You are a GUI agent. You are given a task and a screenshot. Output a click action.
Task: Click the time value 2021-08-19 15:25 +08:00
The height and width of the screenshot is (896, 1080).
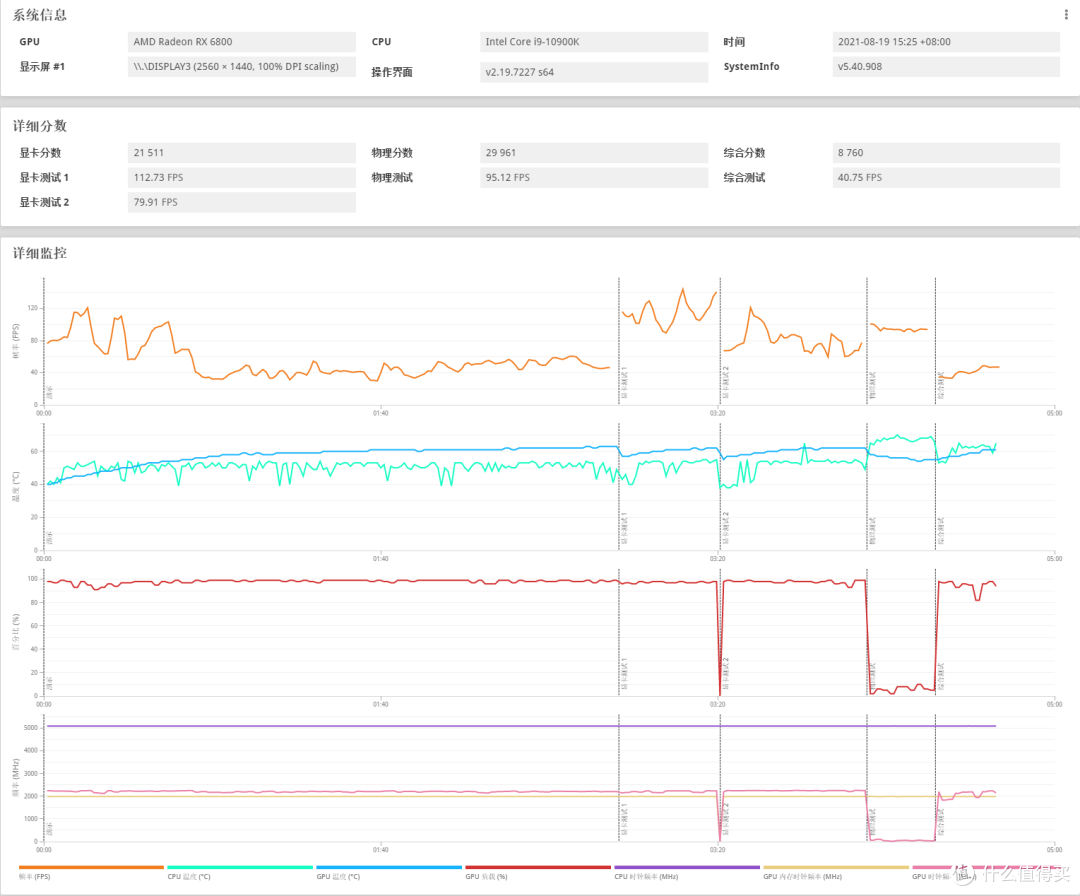(x=946, y=42)
